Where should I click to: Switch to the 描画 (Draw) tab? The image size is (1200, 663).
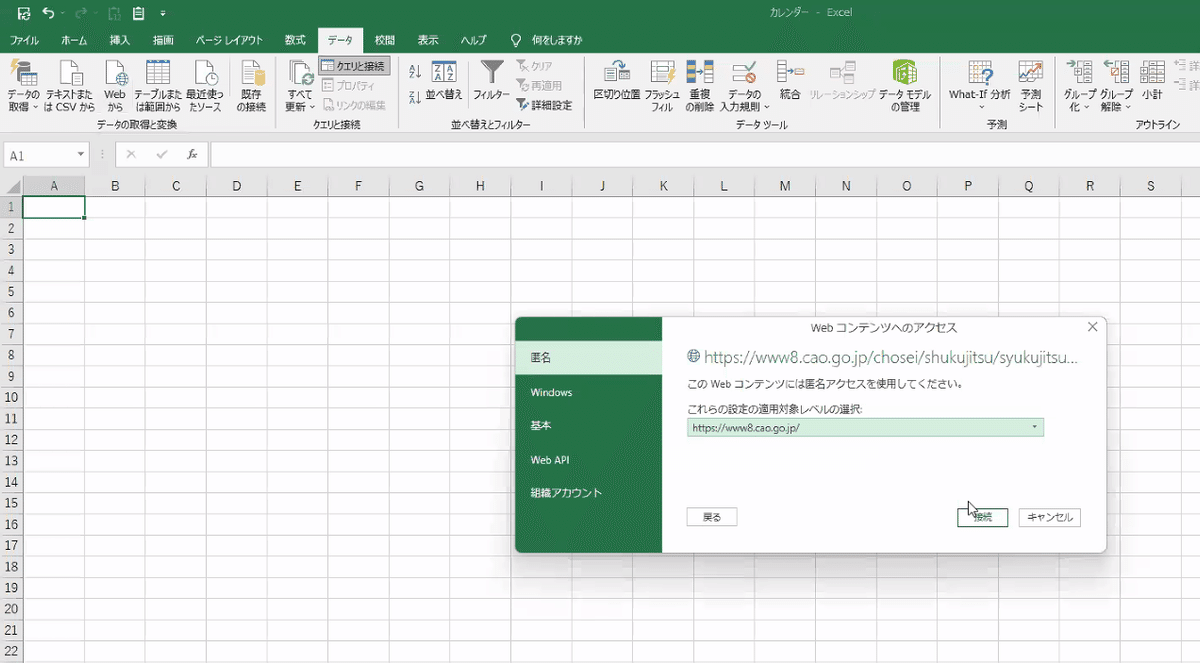point(163,40)
